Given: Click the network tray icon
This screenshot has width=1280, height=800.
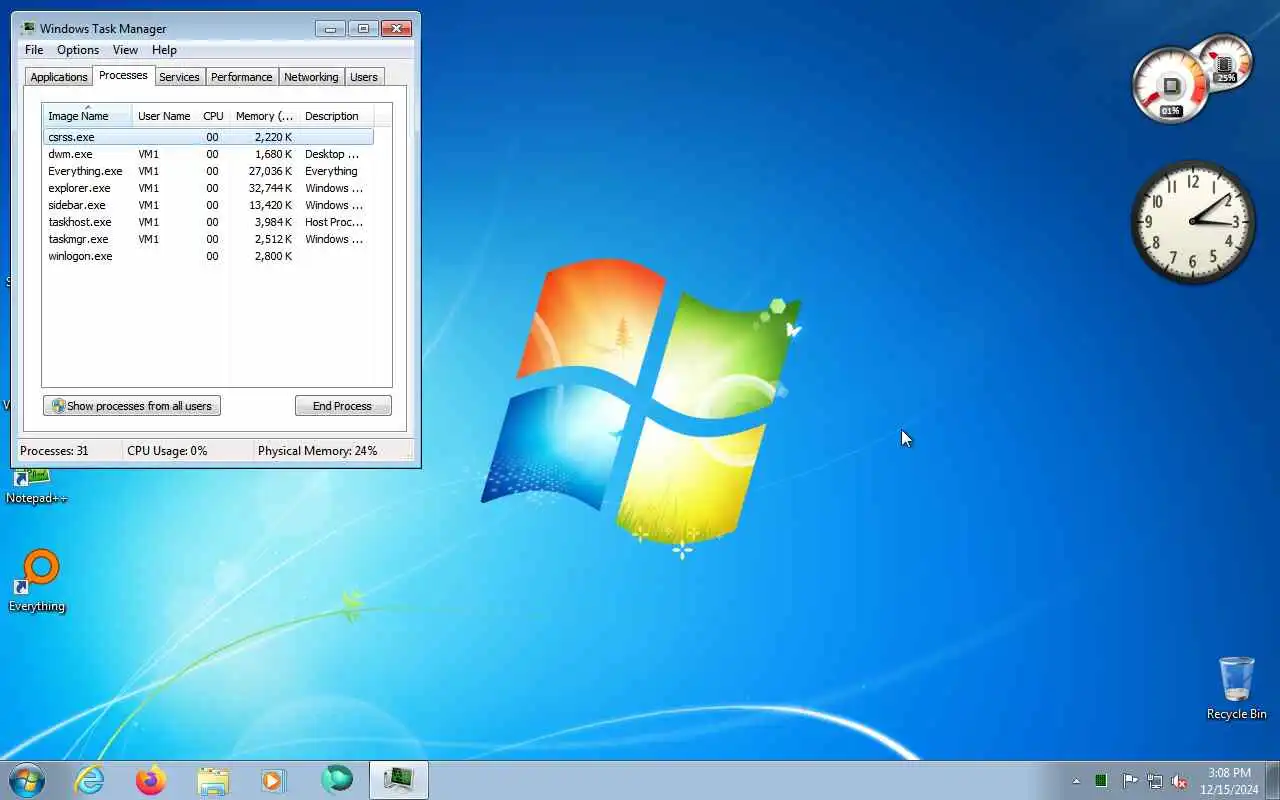Looking at the screenshot, I should [x=1155, y=781].
